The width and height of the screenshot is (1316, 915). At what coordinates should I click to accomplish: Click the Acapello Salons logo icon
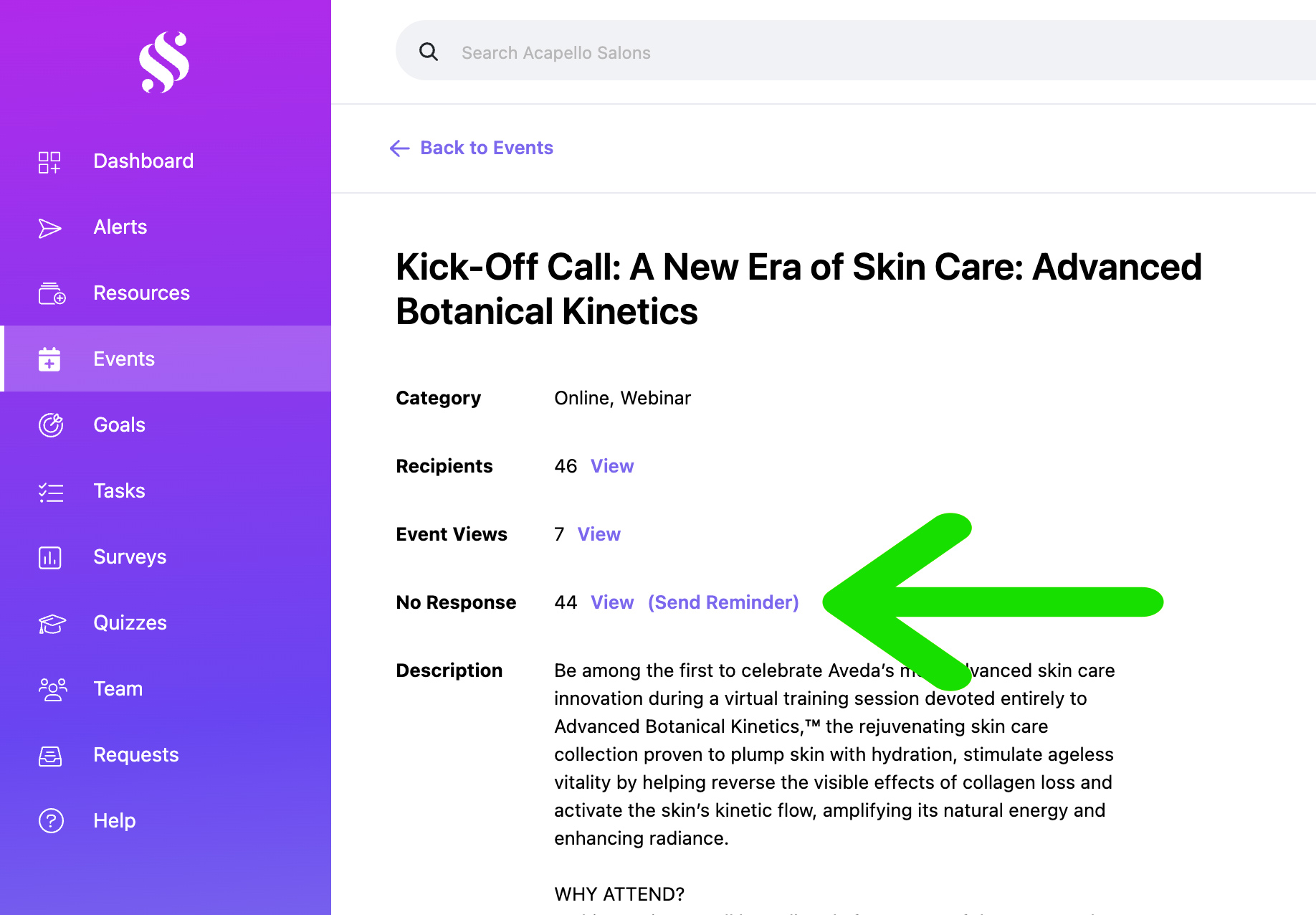pos(164,62)
